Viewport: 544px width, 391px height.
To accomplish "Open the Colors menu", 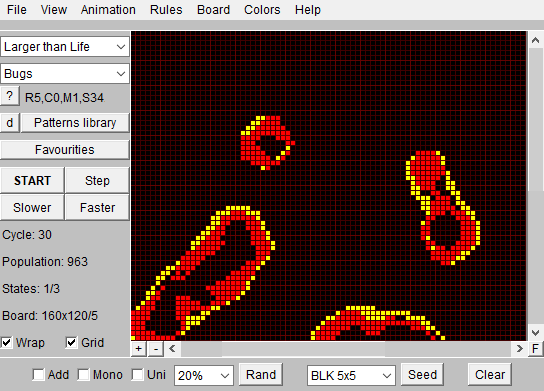I will (x=262, y=10).
